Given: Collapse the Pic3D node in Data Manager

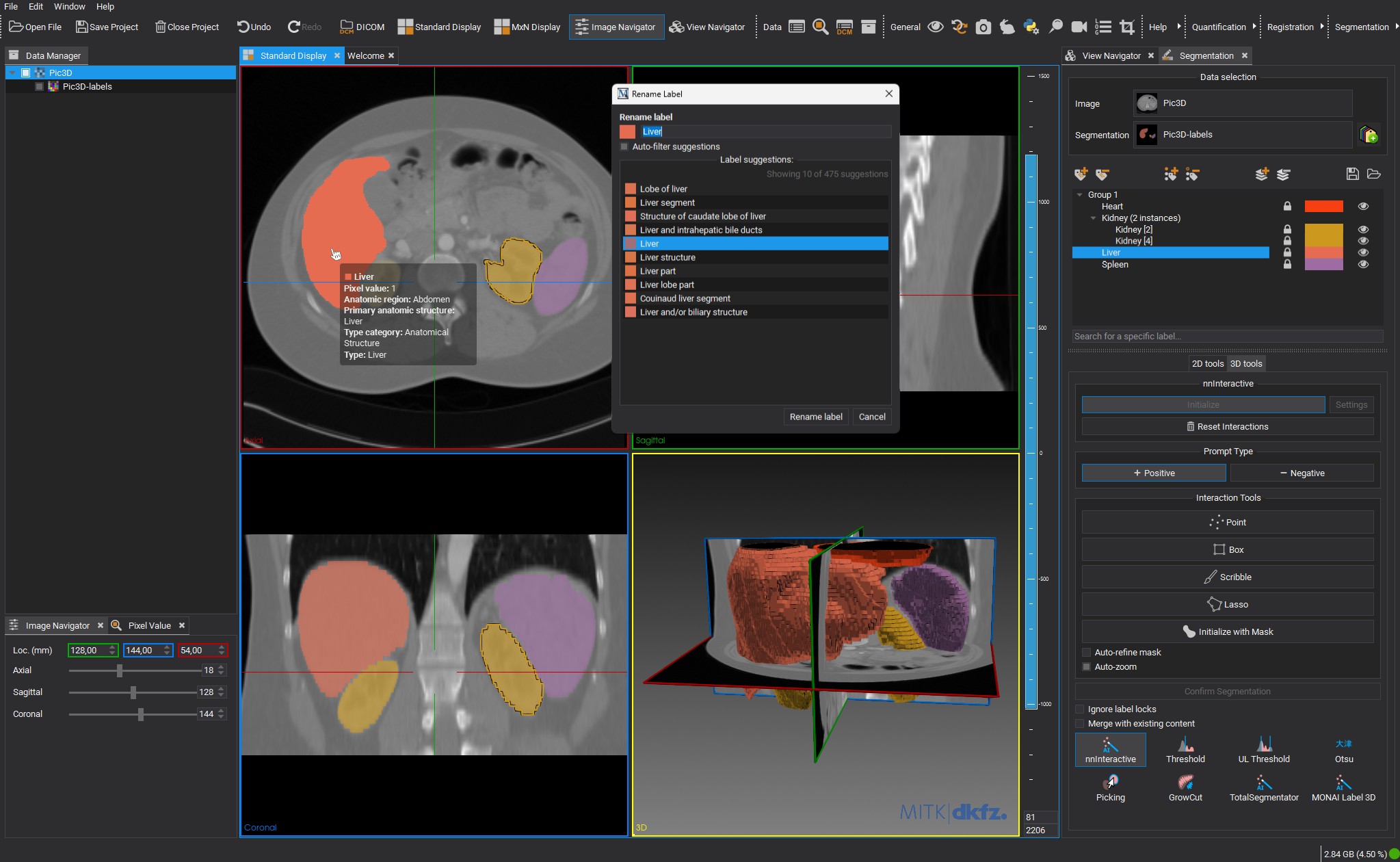Looking at the screenshot, I should [12, 73].
